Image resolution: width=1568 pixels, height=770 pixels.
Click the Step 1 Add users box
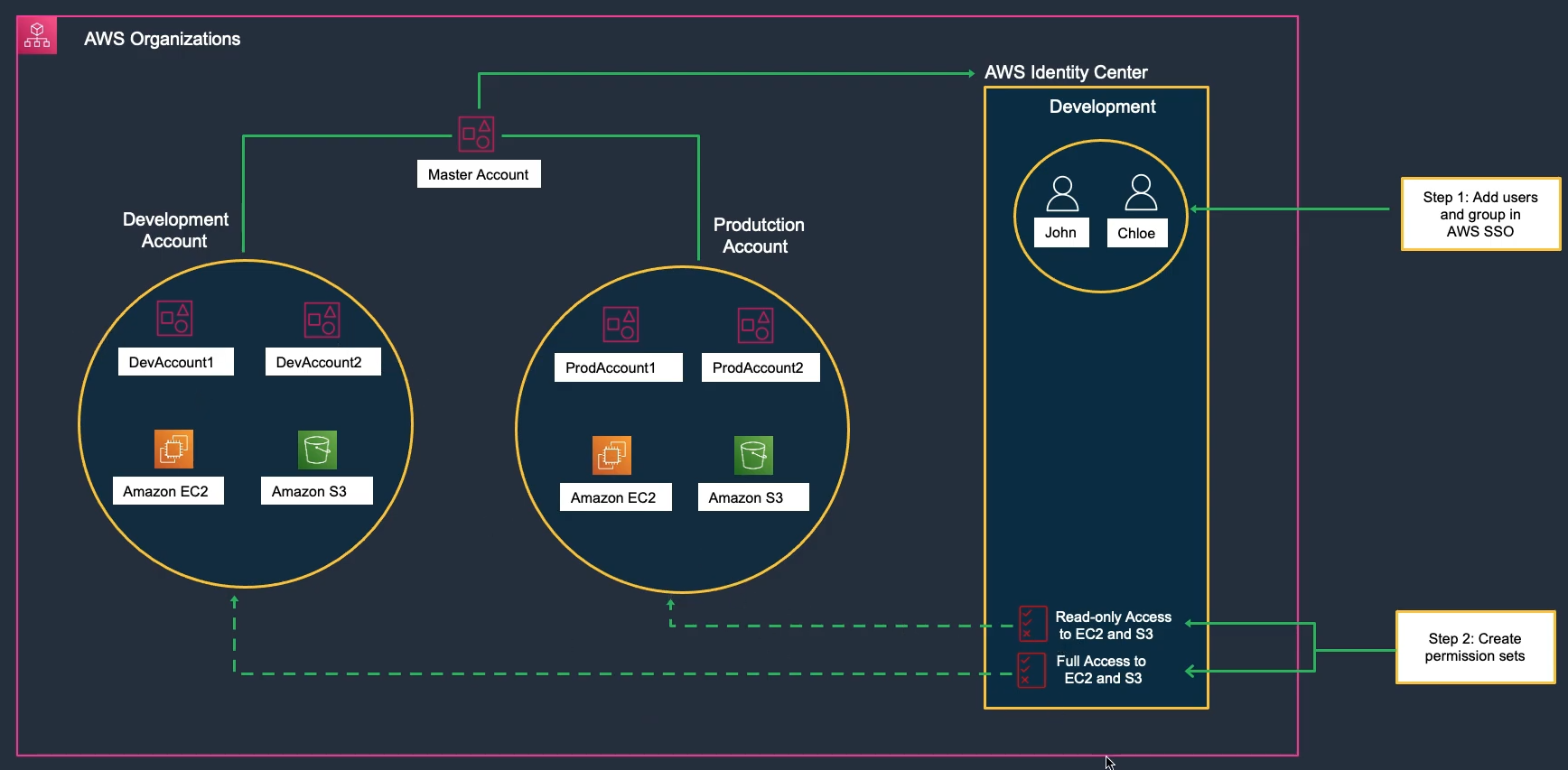[1479, 214]
